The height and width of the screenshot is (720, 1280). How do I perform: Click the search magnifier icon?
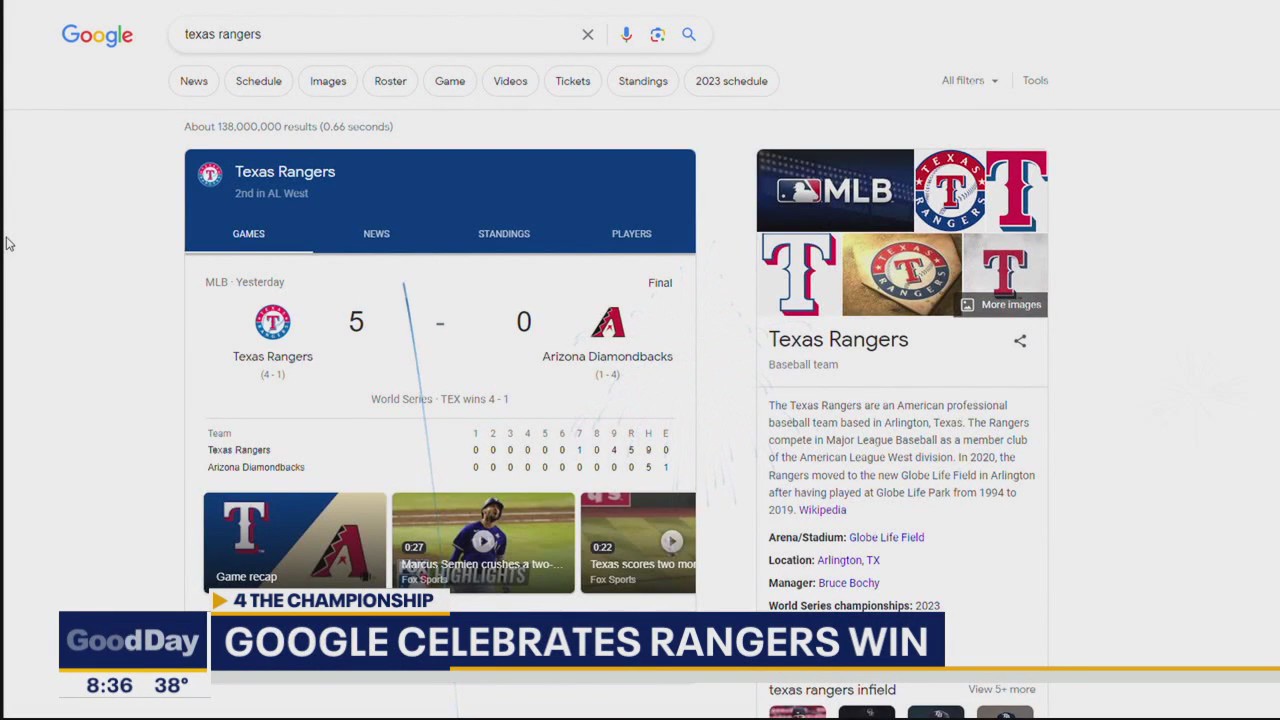point(688,34)
